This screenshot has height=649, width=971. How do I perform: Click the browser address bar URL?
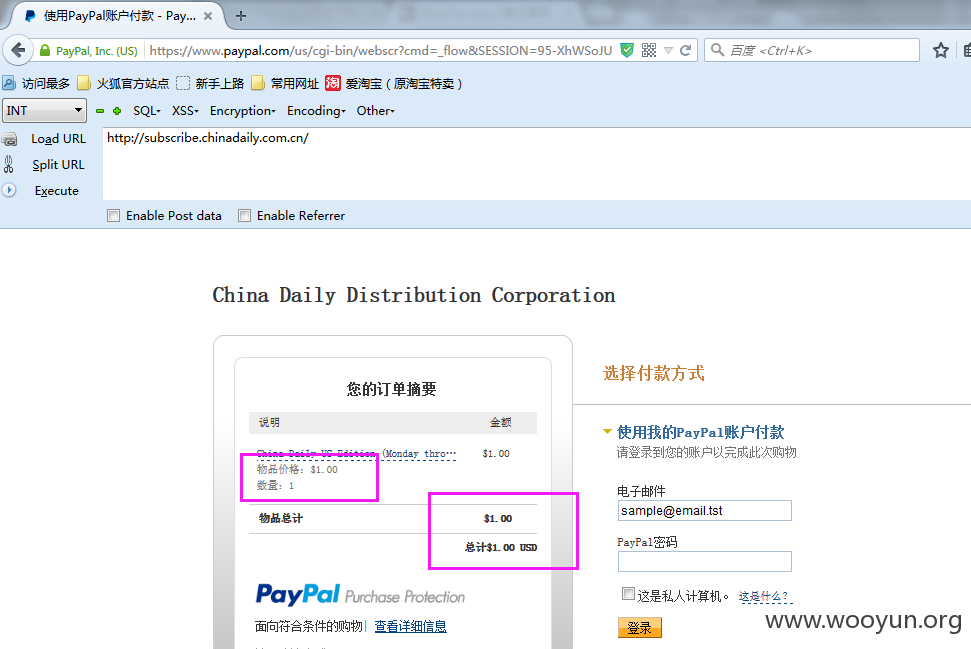pyautogui.click(x=380, y=50)
